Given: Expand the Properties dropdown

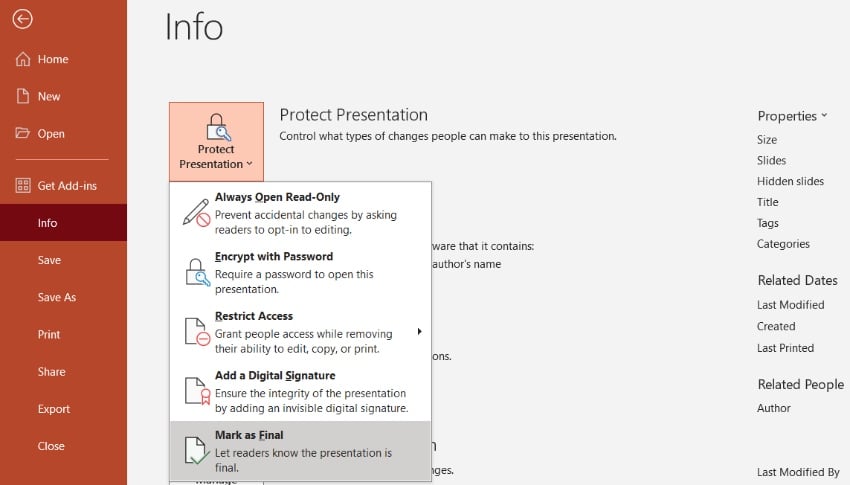Looking at the screenshot, I should click(792, 116).
